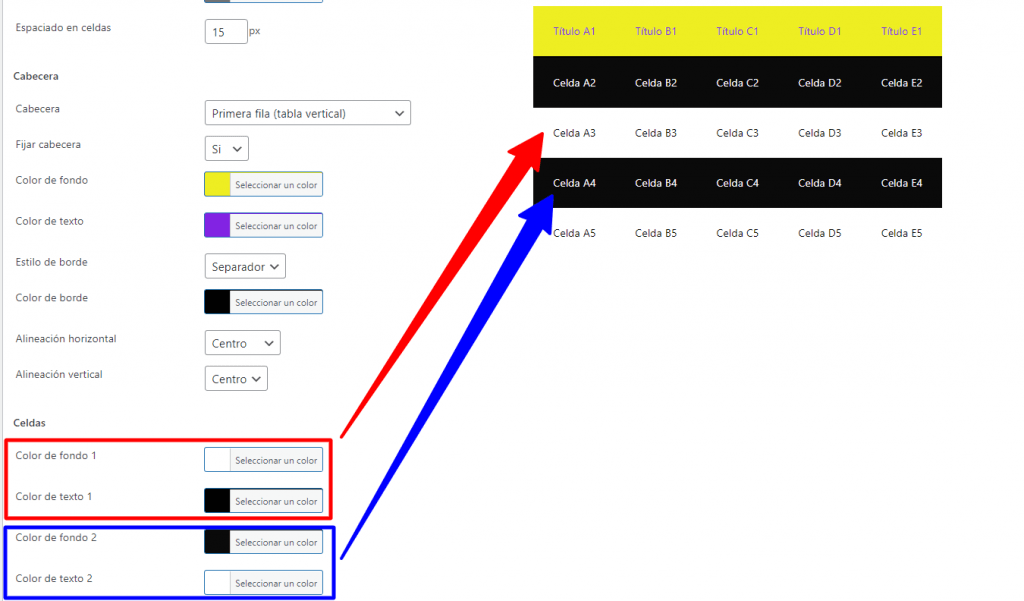Click the purple header text color swatch
Screen dimensions: 1024x601
click(x=218, y=225)
